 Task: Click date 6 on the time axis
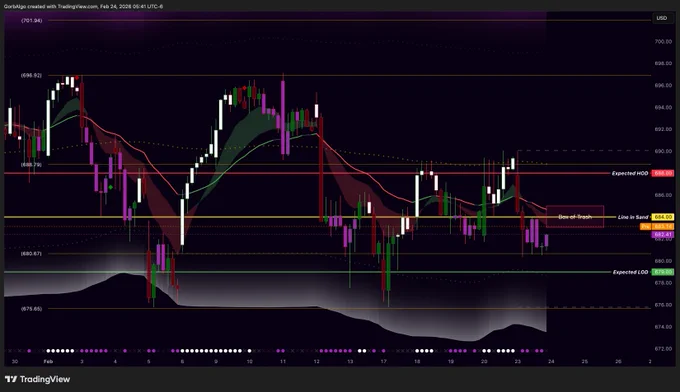point(182,361)
